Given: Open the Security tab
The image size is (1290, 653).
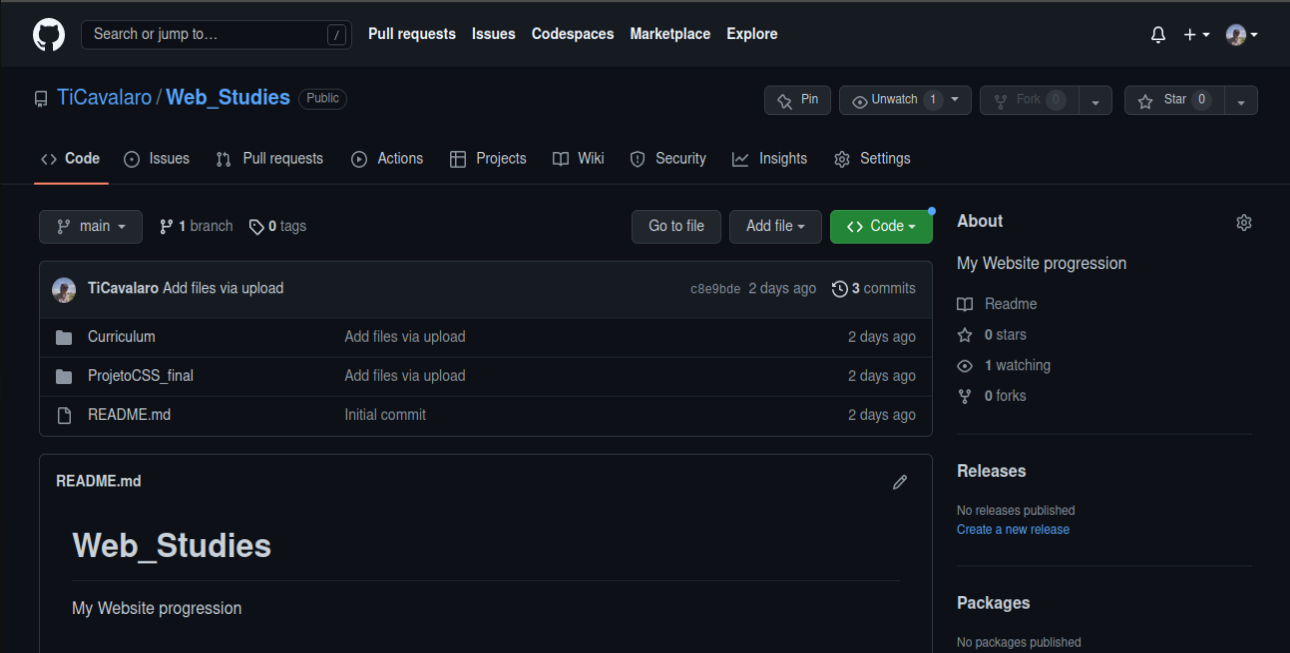Looking at the screenshot, I should coord(668,159).
